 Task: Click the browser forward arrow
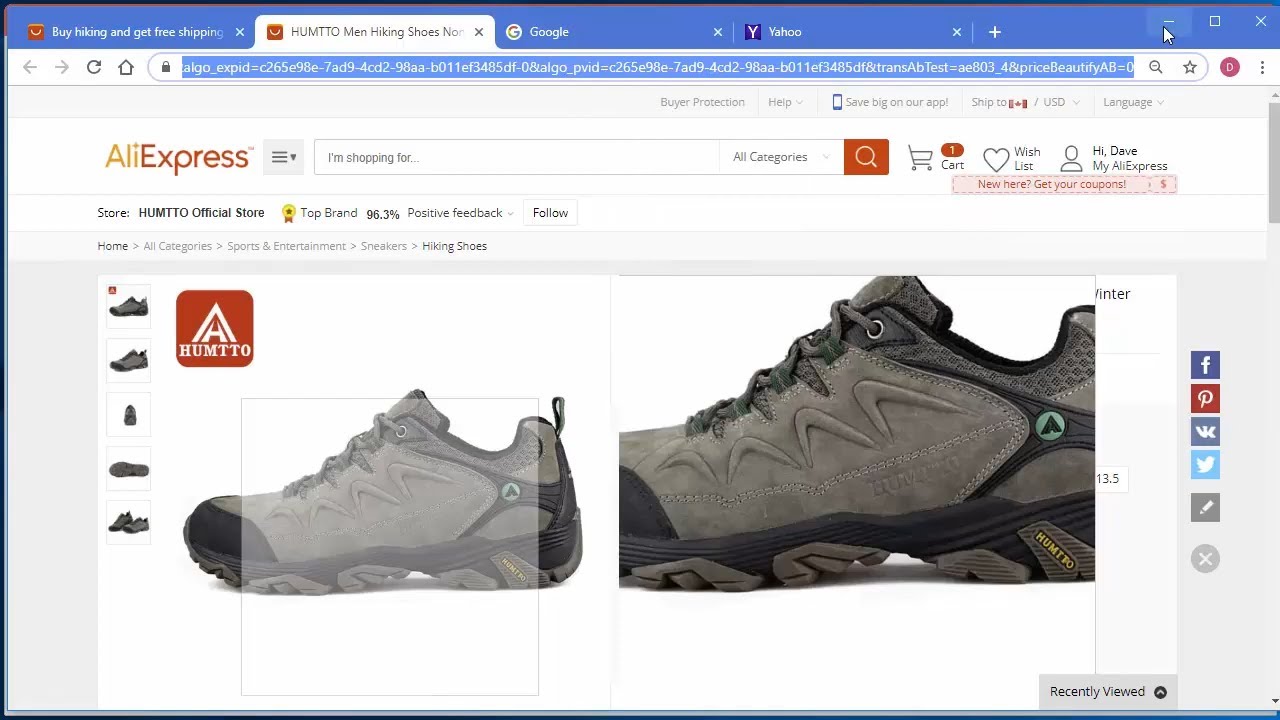(62, 67)
